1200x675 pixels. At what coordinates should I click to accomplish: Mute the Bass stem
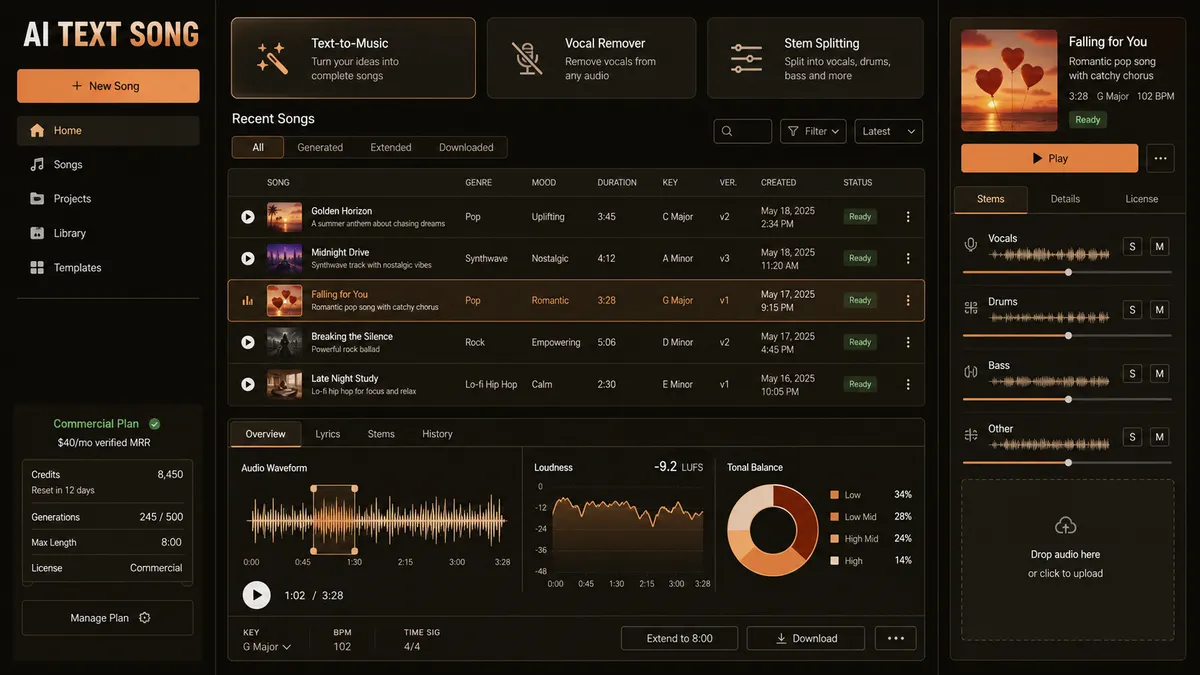[x=1160, y=373]
